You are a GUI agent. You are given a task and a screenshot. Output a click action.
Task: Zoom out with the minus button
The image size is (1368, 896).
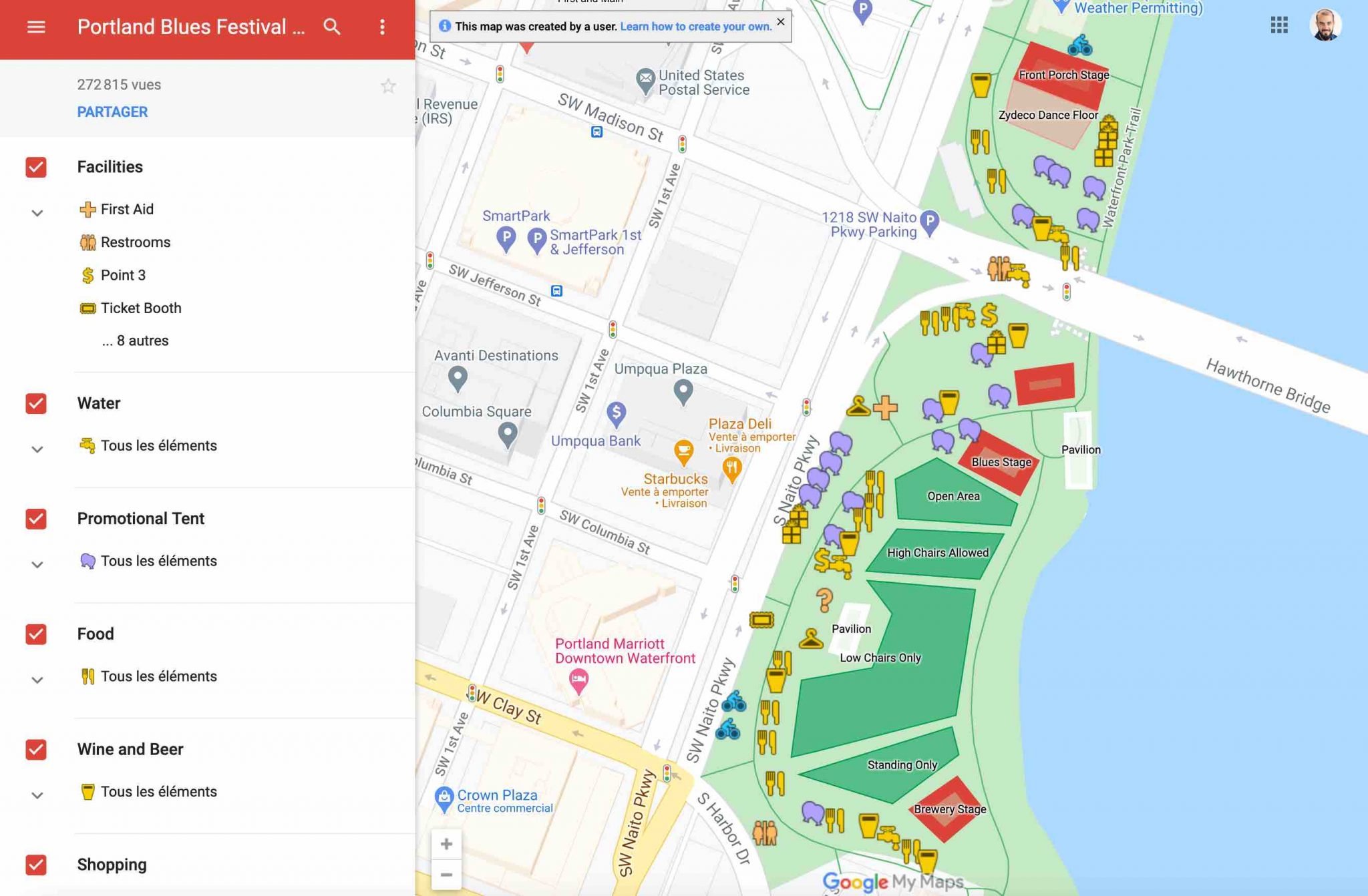446,875
